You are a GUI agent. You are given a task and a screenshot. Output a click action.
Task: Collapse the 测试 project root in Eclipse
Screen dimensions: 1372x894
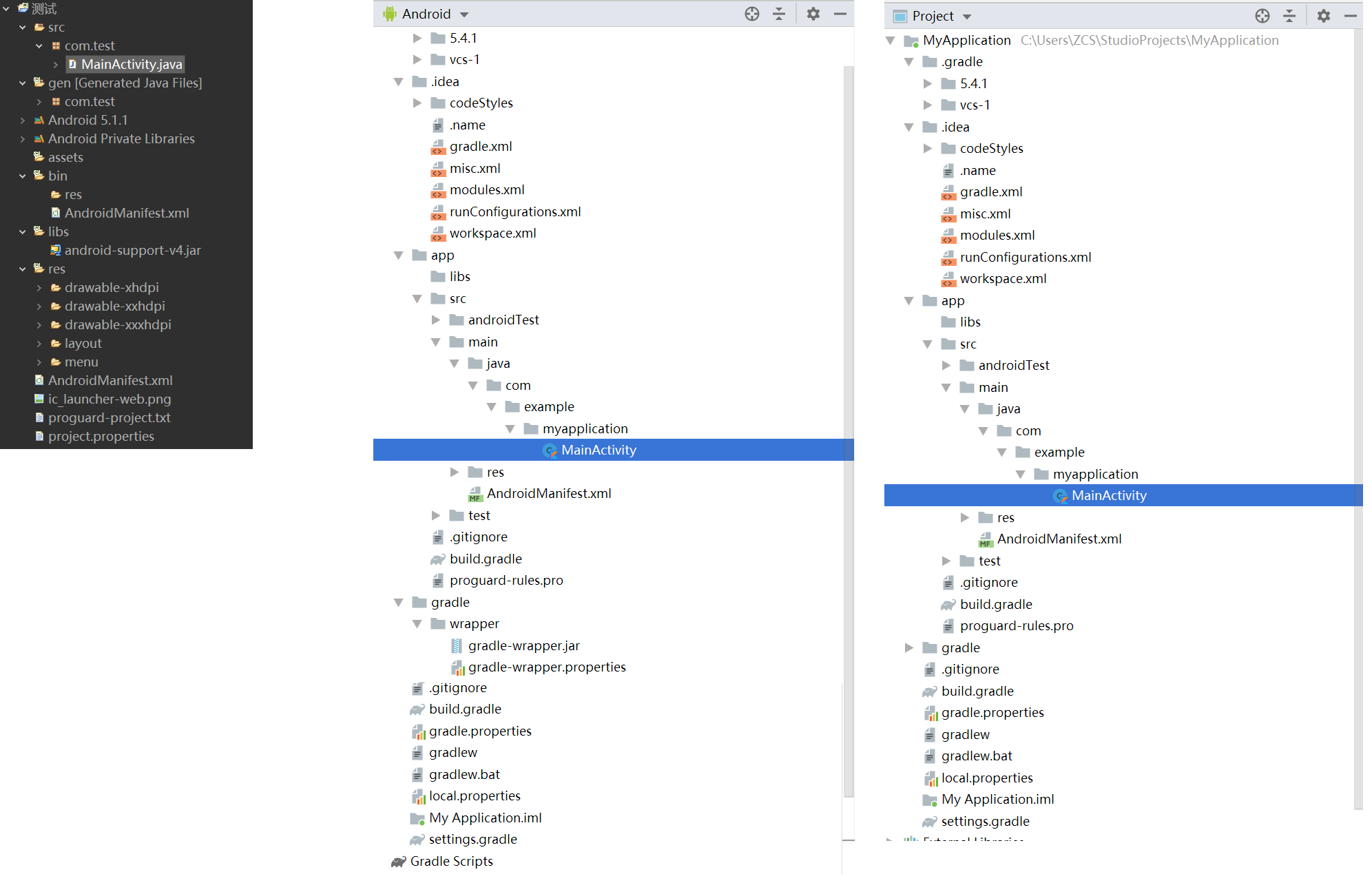point(6,8)
